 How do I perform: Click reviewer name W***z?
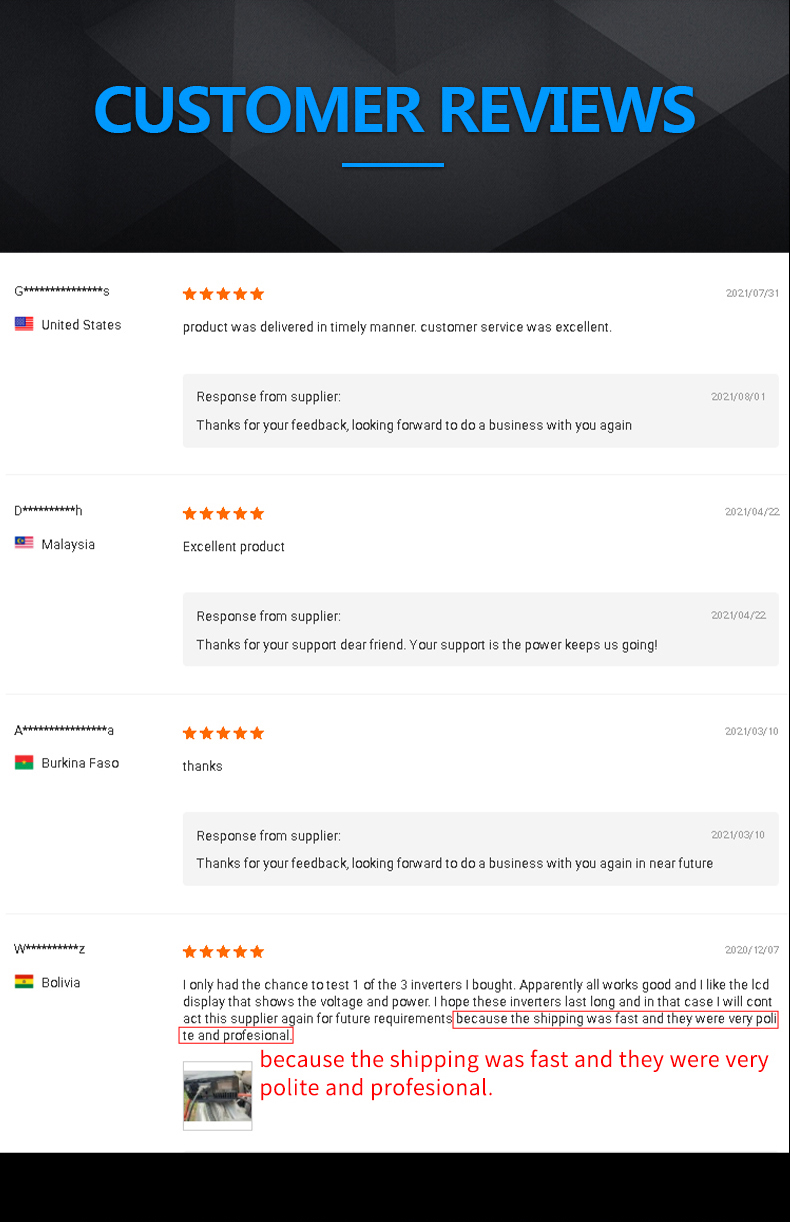point(49,948)
